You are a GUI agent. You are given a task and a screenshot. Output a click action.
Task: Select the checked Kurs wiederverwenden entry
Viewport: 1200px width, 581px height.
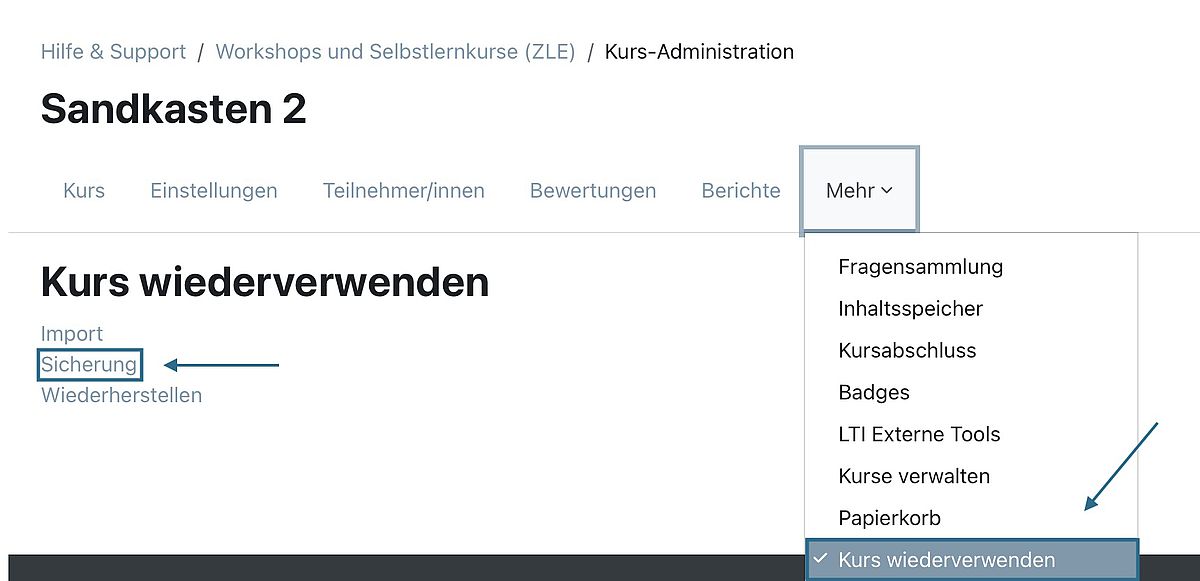click(946, 560)
